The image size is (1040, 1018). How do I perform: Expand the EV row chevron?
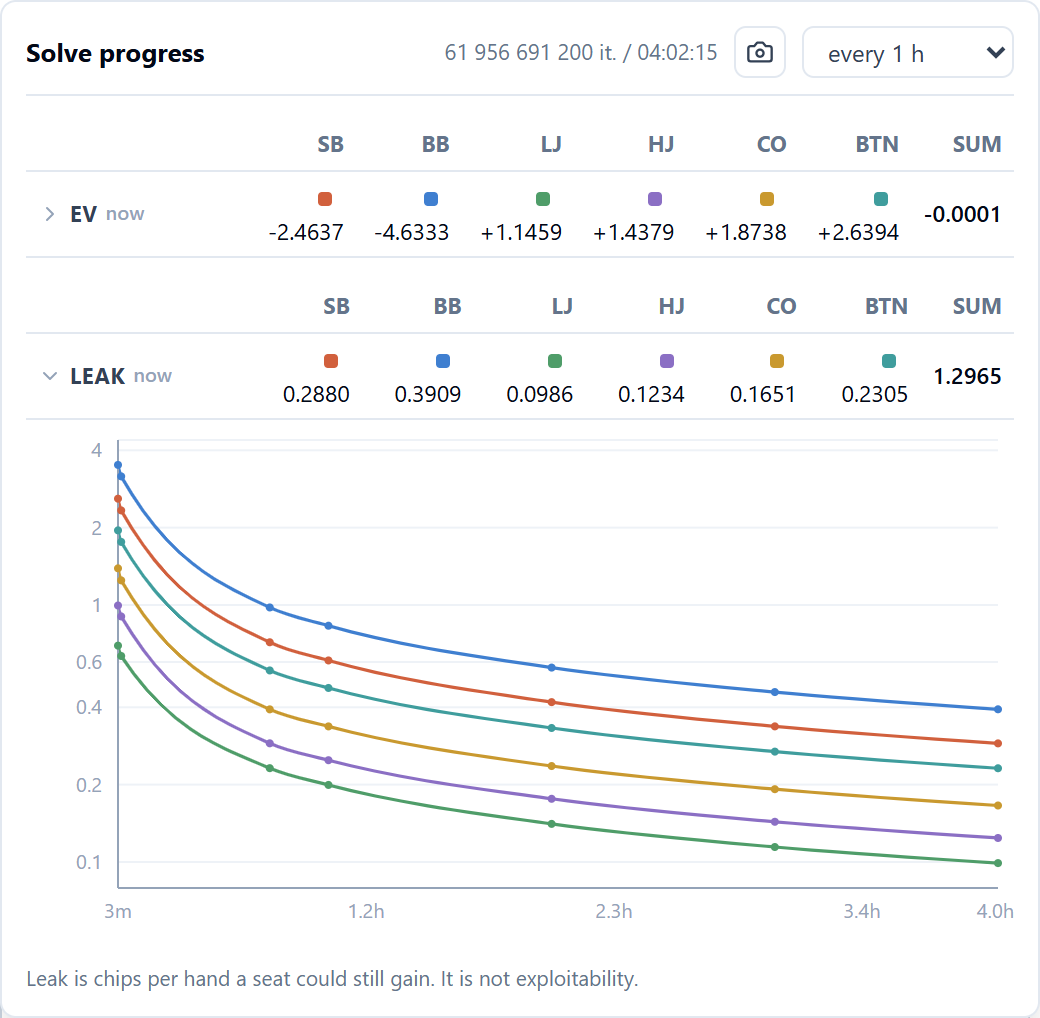click(50, 214)
